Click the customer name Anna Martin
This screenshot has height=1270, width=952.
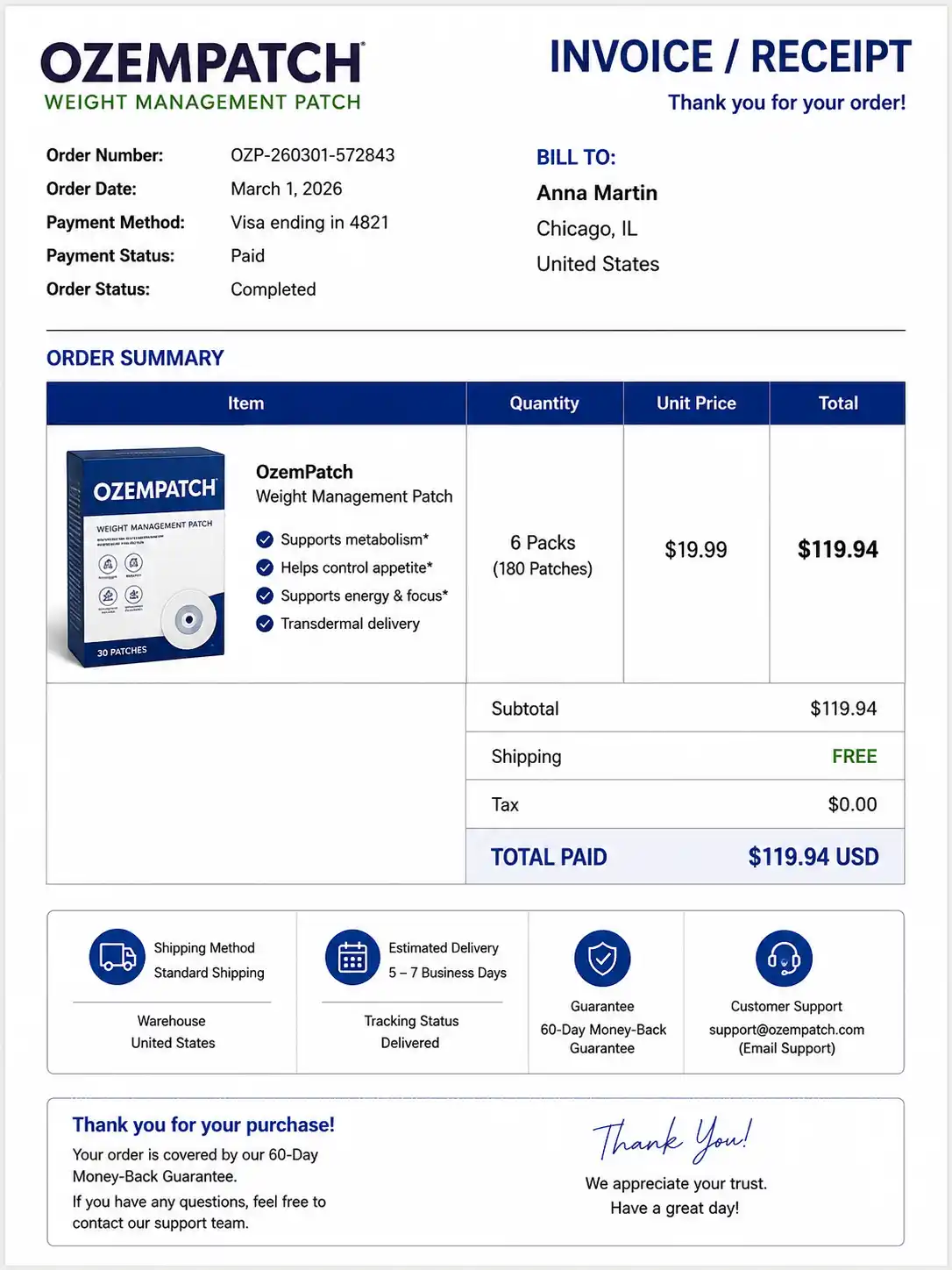[x=597, y=193]
